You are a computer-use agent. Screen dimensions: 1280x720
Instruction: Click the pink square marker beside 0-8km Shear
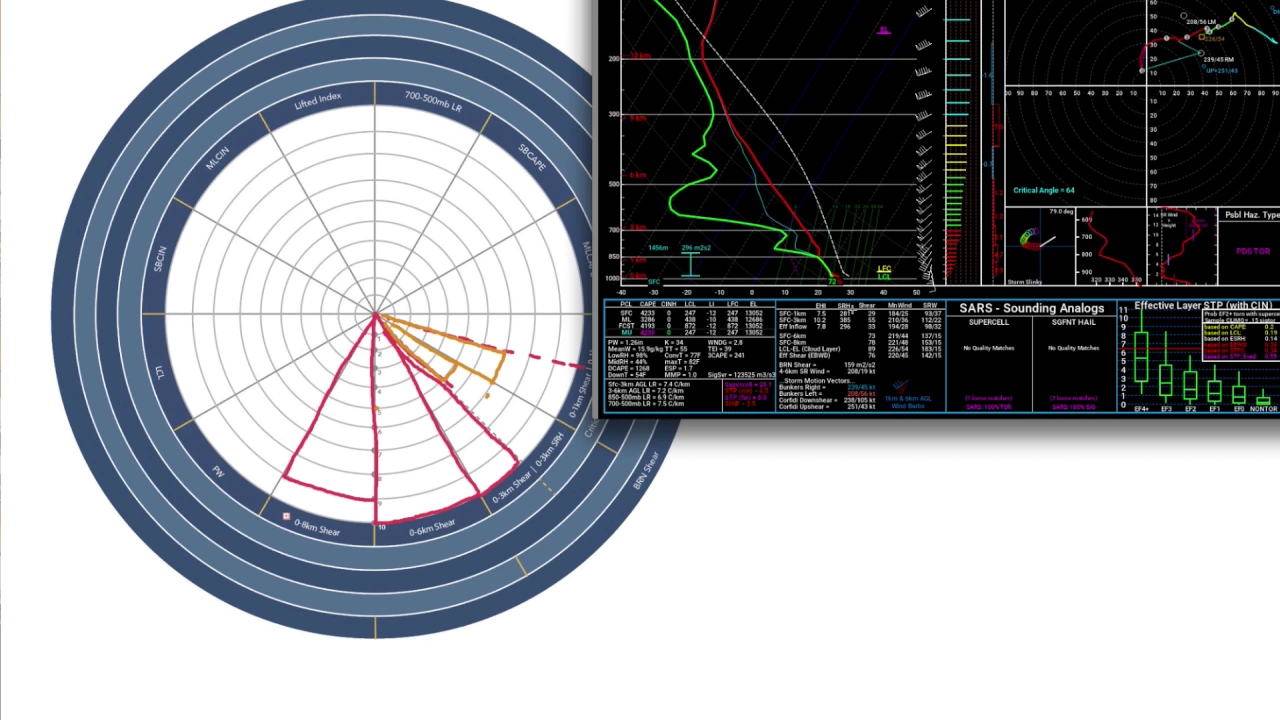point(286,517)
